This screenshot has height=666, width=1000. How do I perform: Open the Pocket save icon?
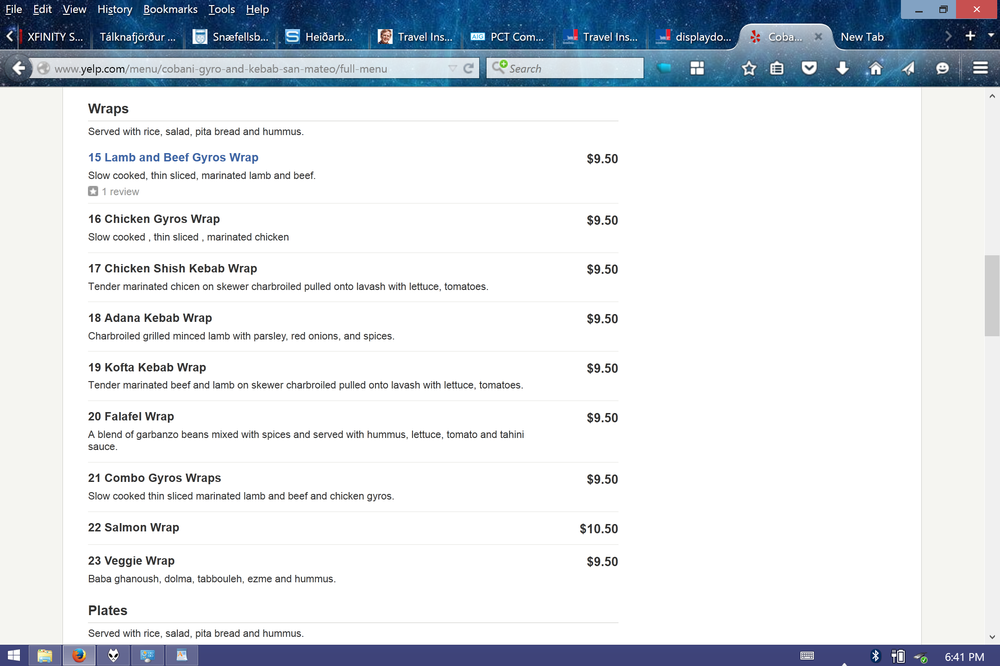[810, 68]
